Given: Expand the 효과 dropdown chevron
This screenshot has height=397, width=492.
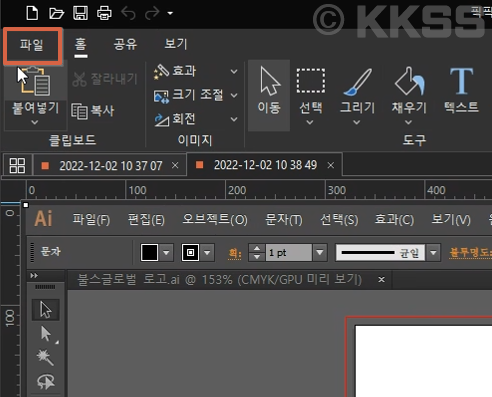Looking at the screenshot, I should pyautogui.click(x=234, y=71).
